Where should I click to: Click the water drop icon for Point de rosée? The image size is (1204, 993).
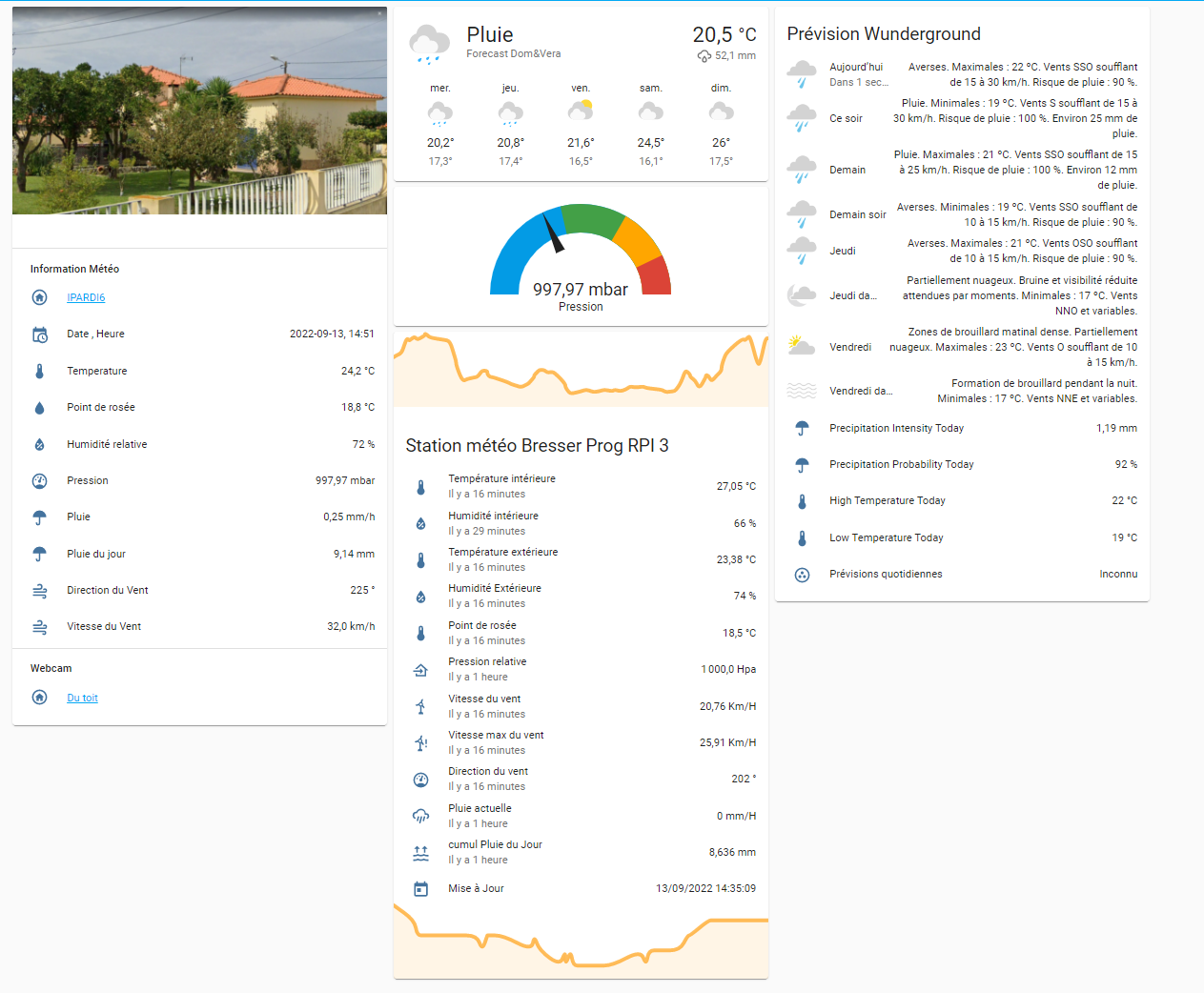tap(39, 408)
